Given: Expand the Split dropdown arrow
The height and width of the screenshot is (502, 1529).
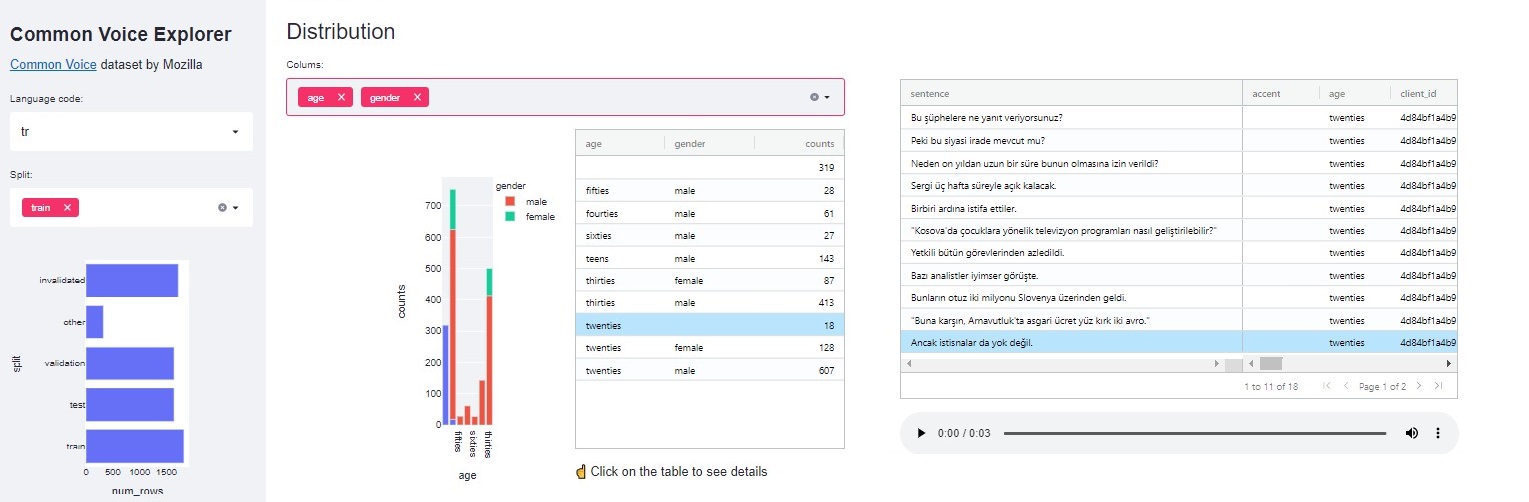Looking at the screenshot, I should (236, 207).
